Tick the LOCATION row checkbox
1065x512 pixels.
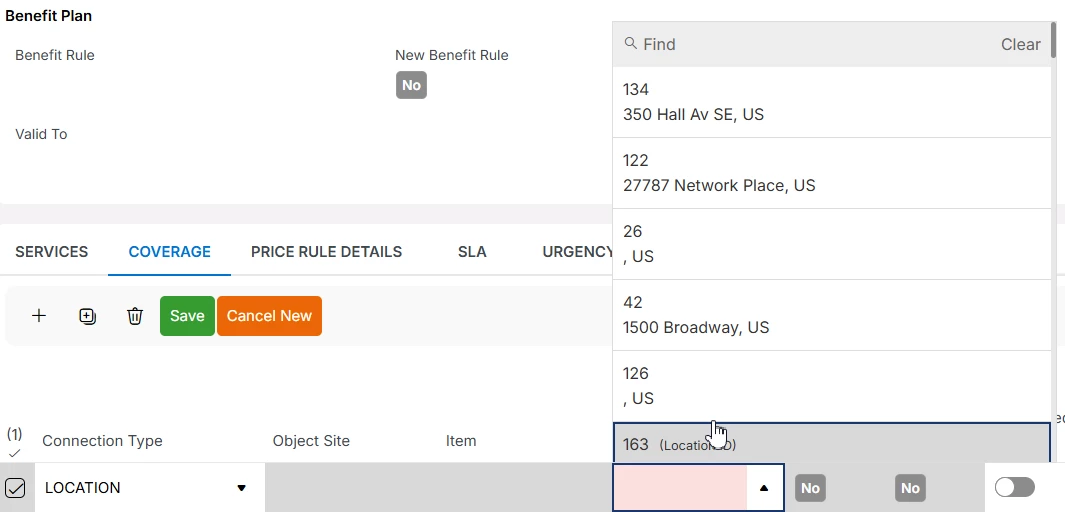coord(15,488)
